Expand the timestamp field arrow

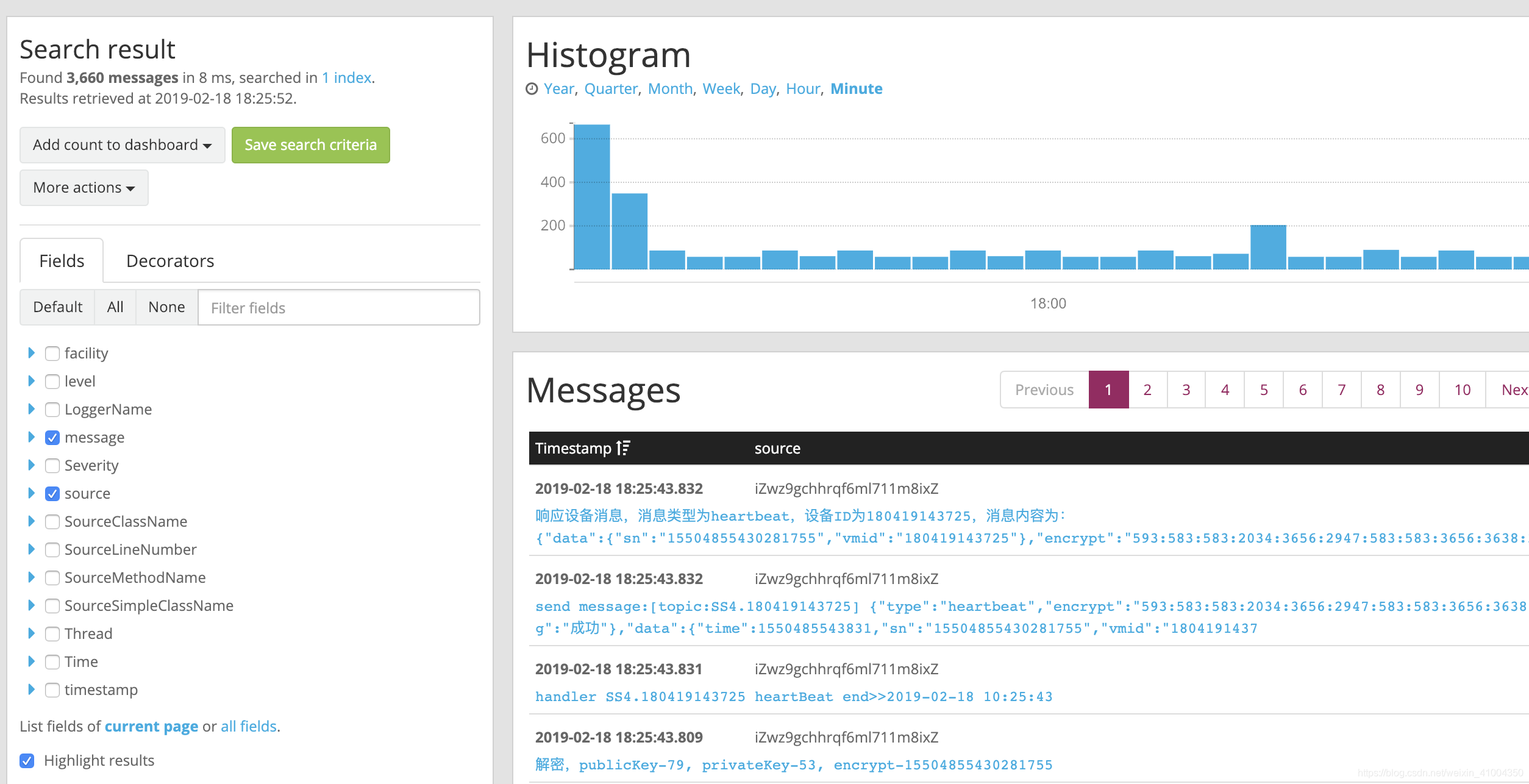click(x=31, y=690)
